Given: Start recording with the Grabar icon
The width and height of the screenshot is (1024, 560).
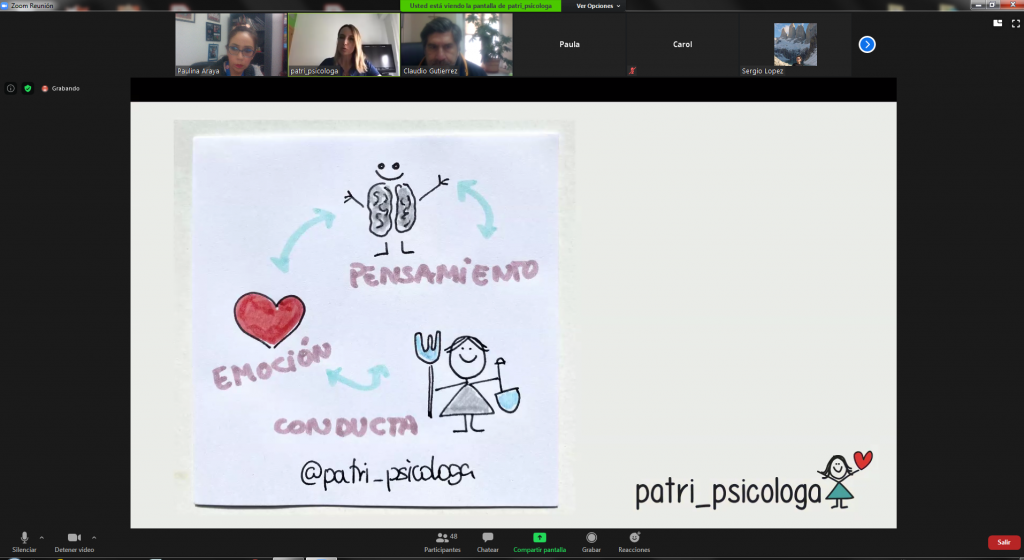Looking at the screenshot, I should [x=591, y=541].
